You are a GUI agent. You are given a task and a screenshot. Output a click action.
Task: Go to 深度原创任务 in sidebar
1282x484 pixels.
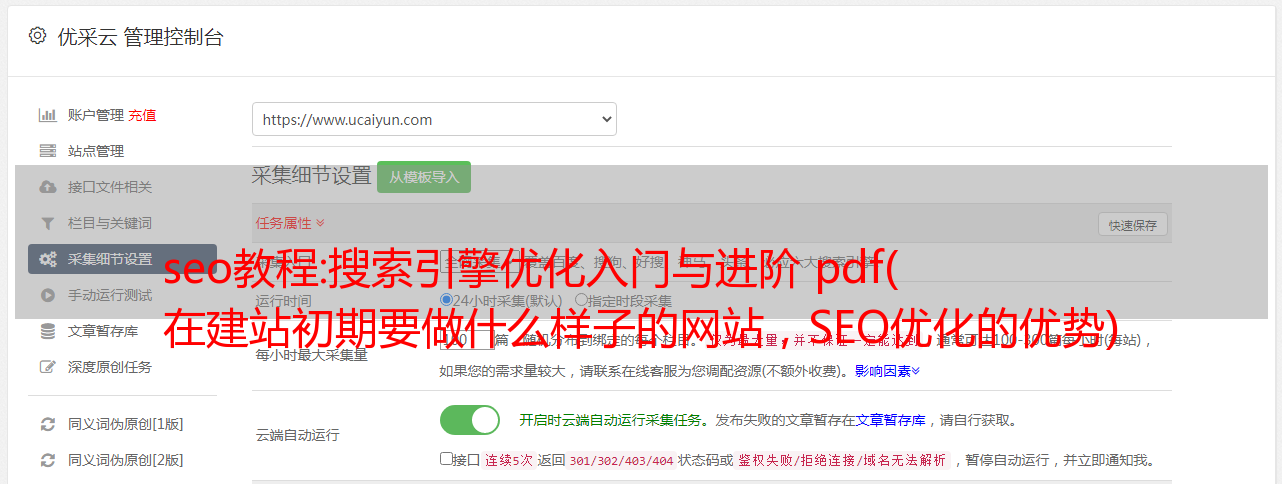point(110,367)
